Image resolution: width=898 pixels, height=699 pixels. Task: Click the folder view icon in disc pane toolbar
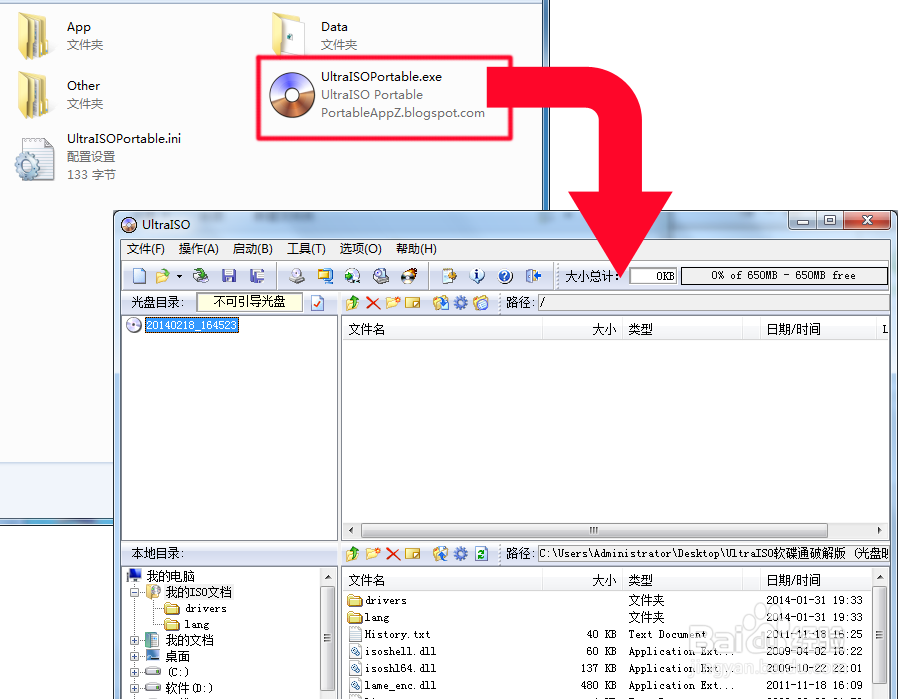tap(481, 302)
